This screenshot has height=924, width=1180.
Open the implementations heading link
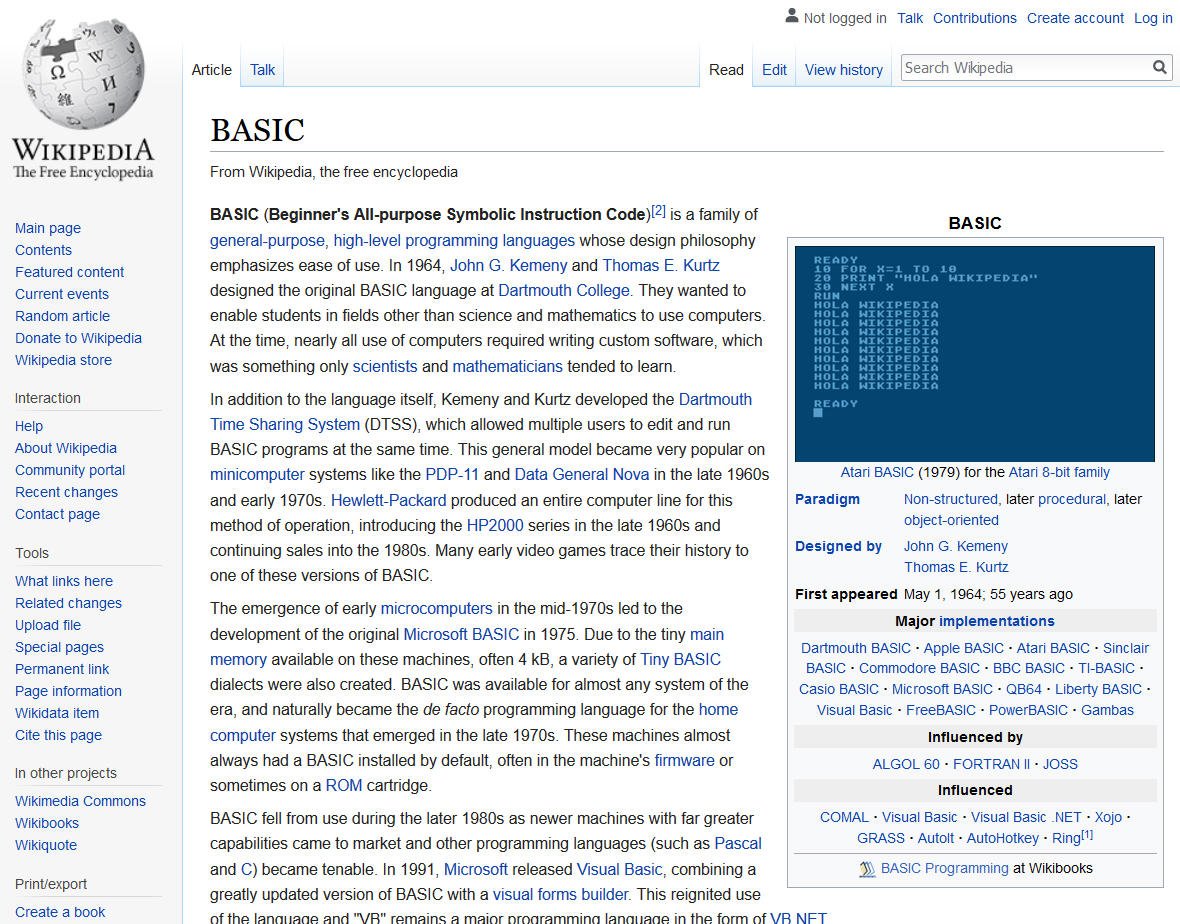[x=996, y=622]
